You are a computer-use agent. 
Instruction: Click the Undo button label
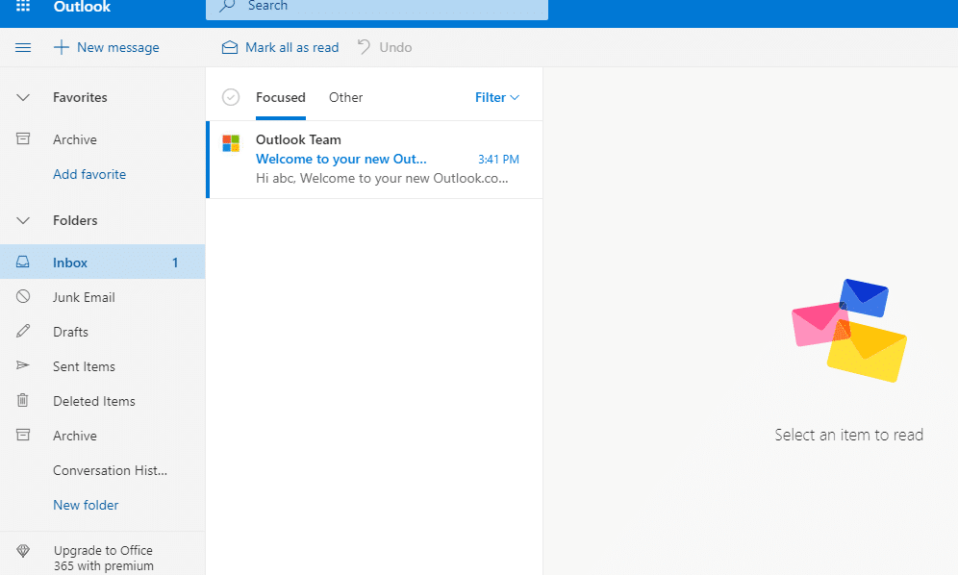[395, 47]
